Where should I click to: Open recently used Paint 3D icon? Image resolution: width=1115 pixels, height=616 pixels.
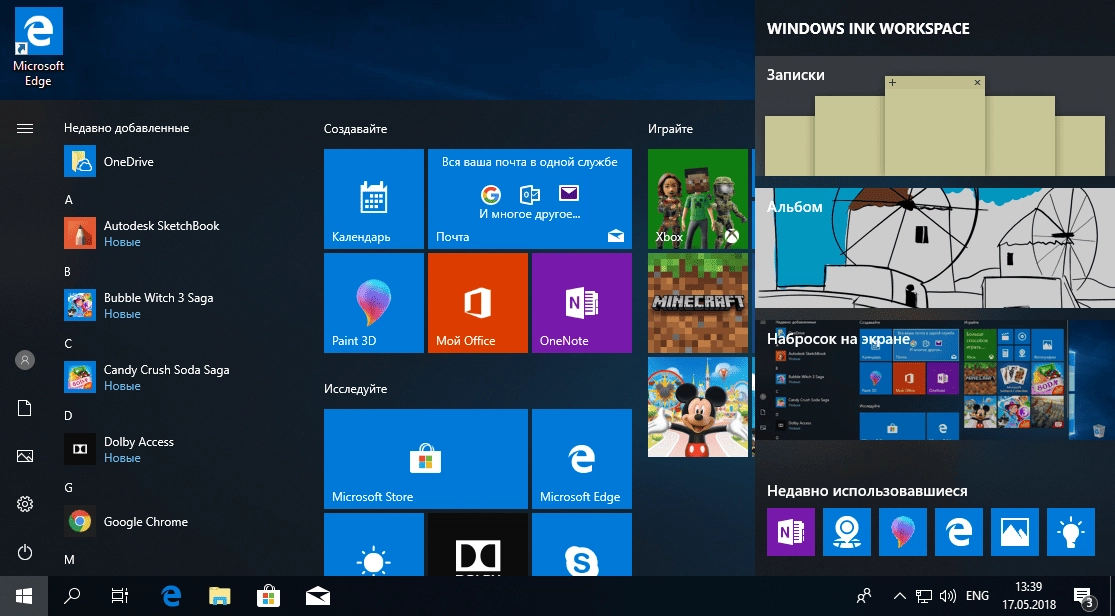coord(903,532)
